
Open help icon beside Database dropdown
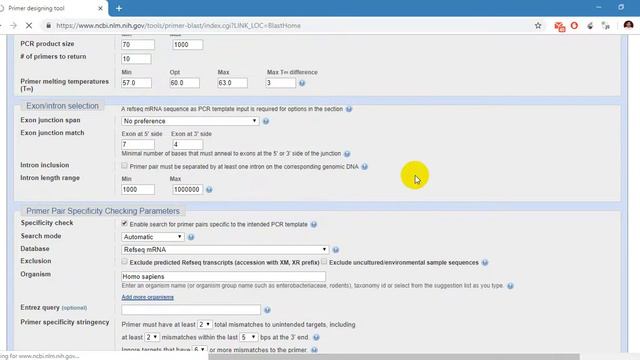point(336,250)
